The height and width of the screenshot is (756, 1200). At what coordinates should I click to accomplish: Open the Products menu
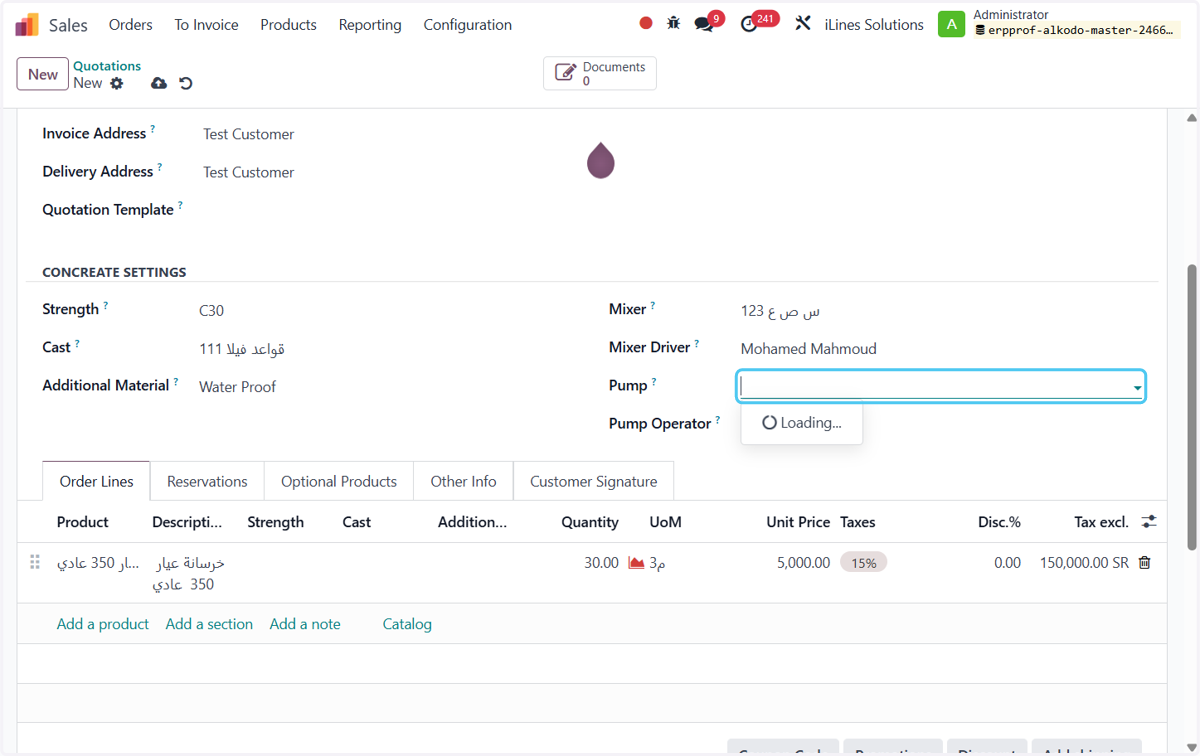(288, 24)
